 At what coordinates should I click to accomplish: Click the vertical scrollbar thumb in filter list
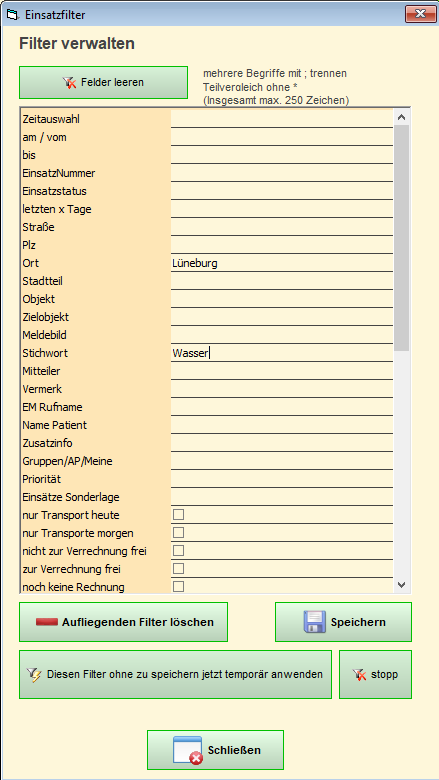pos(402,238)
